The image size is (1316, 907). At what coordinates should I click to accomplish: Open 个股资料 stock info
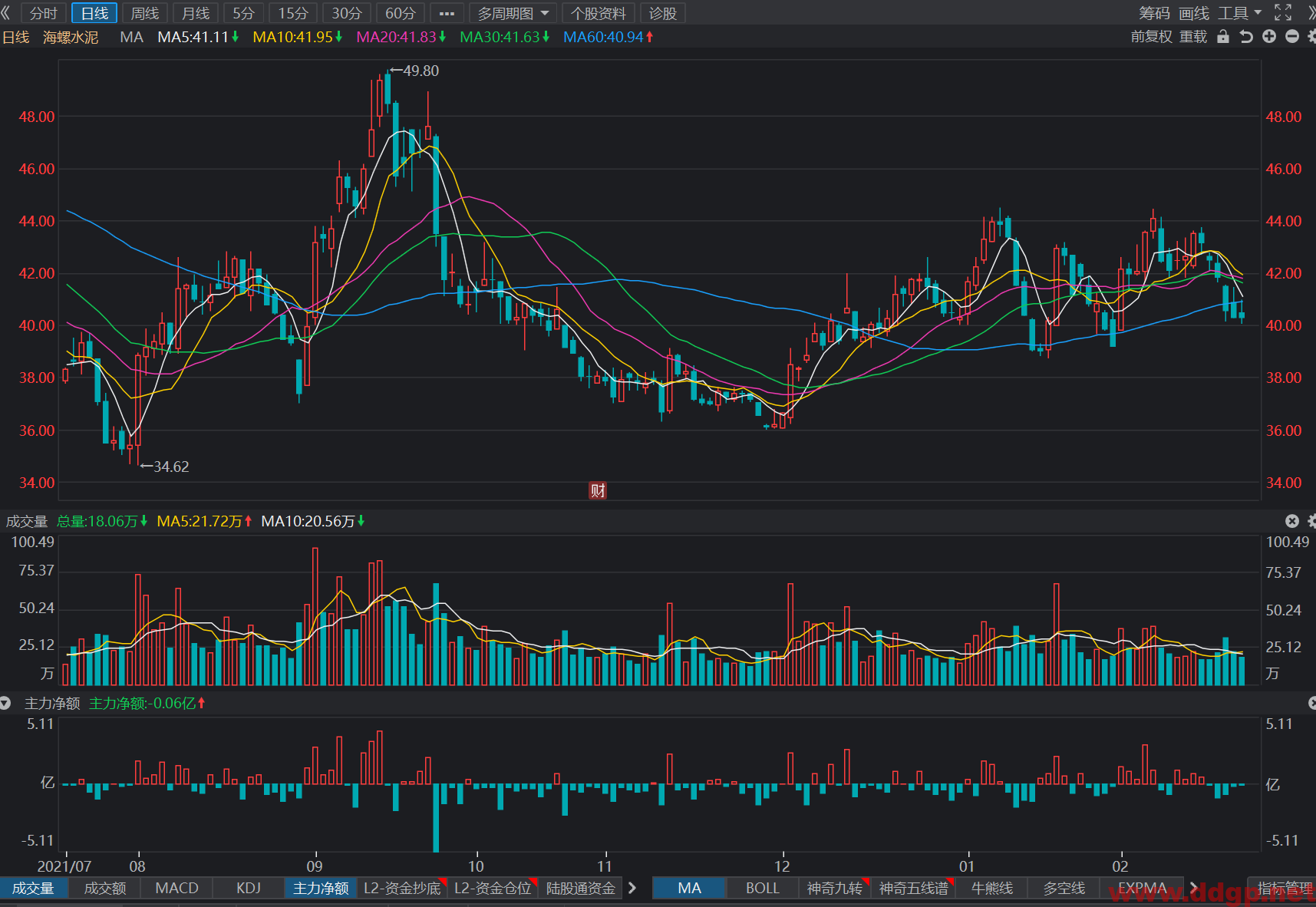[599, 13]
